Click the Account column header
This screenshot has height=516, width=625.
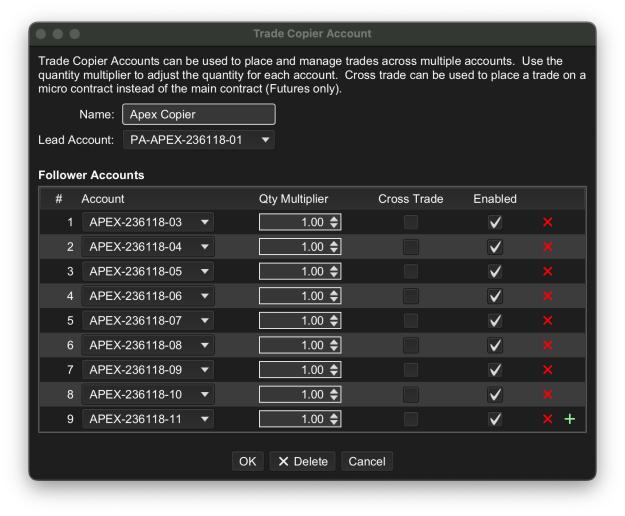click(x=103, y=199)
